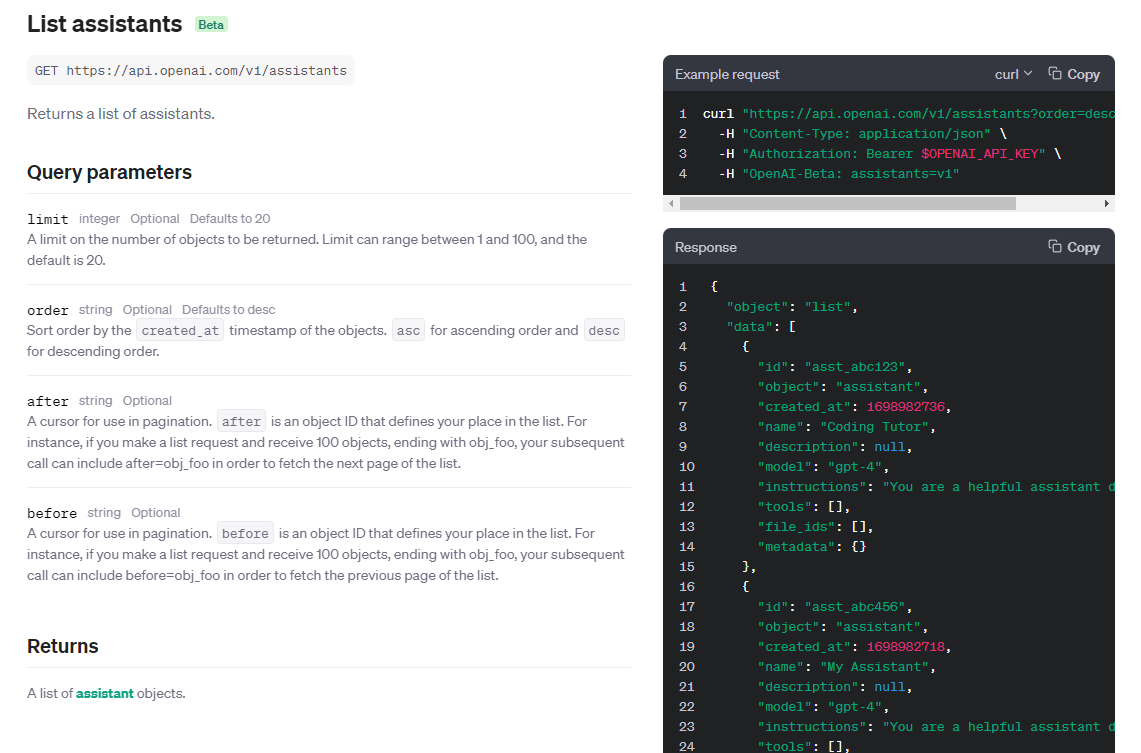Click created_at value 1698982736
1141x753 pixels.
905,407
